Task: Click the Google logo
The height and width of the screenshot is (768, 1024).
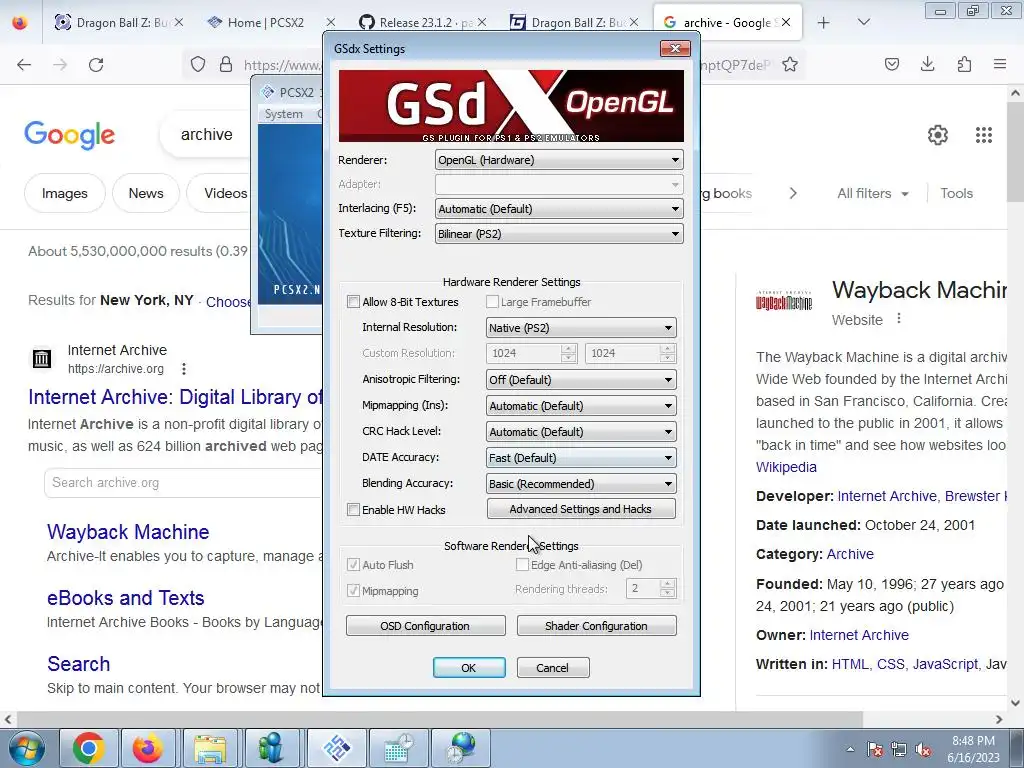Action: point(69,135)
